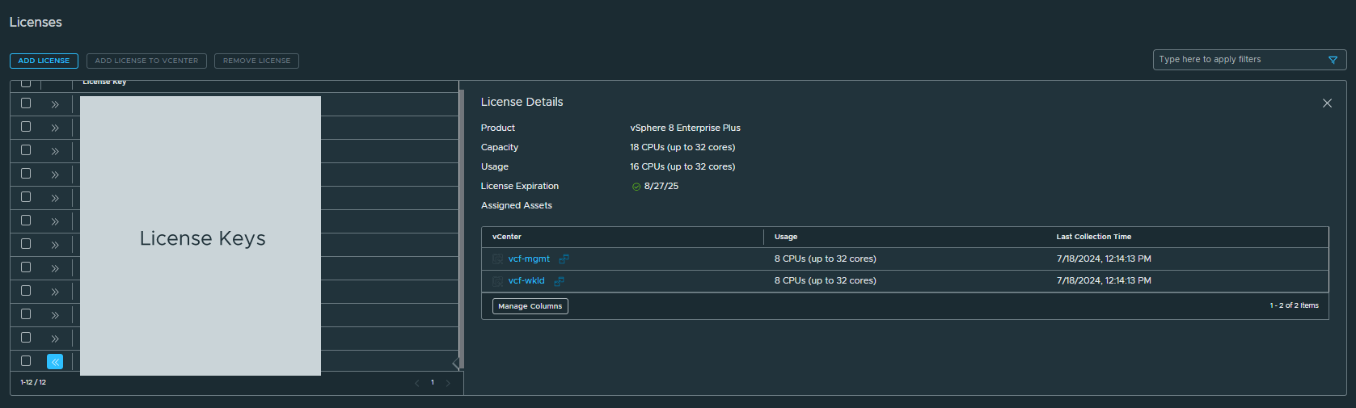The height and width of the screenshot is (408, 1356).
Task: Go to previous page of licenses
Action: (x=417, y=383)
